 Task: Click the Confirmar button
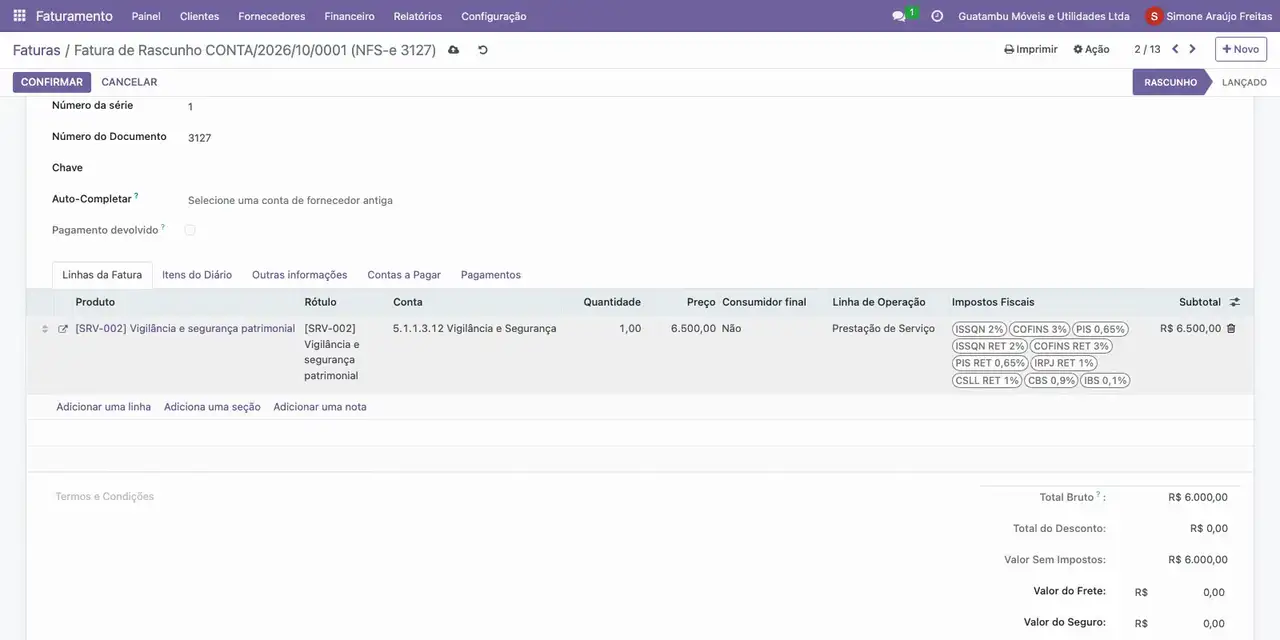52,82
